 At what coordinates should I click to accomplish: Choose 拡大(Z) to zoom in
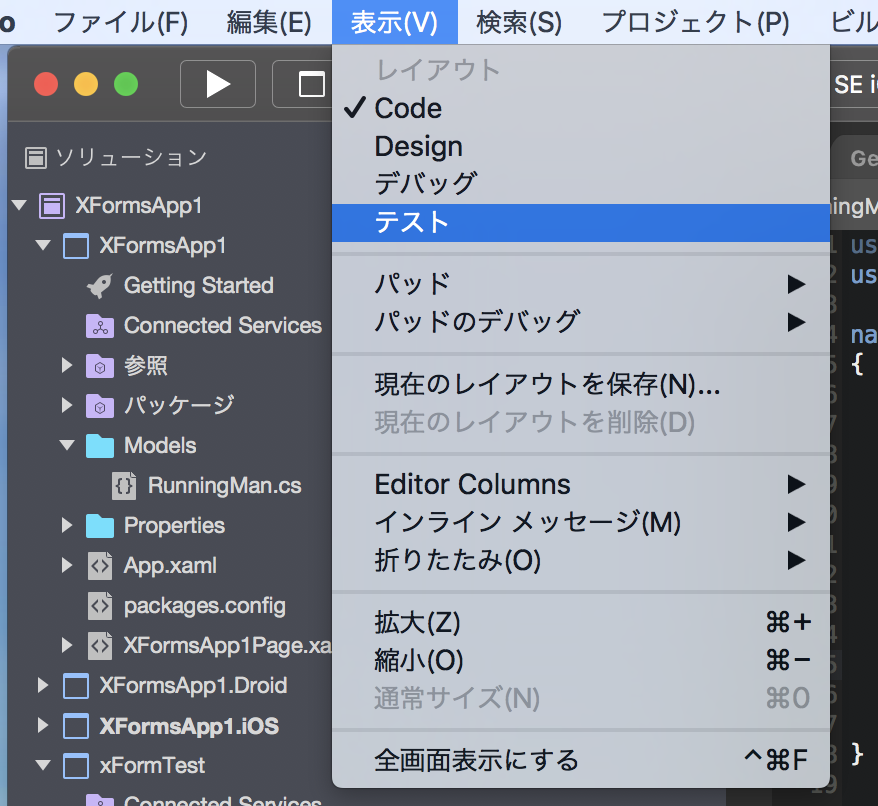click(x=581, y=623)
